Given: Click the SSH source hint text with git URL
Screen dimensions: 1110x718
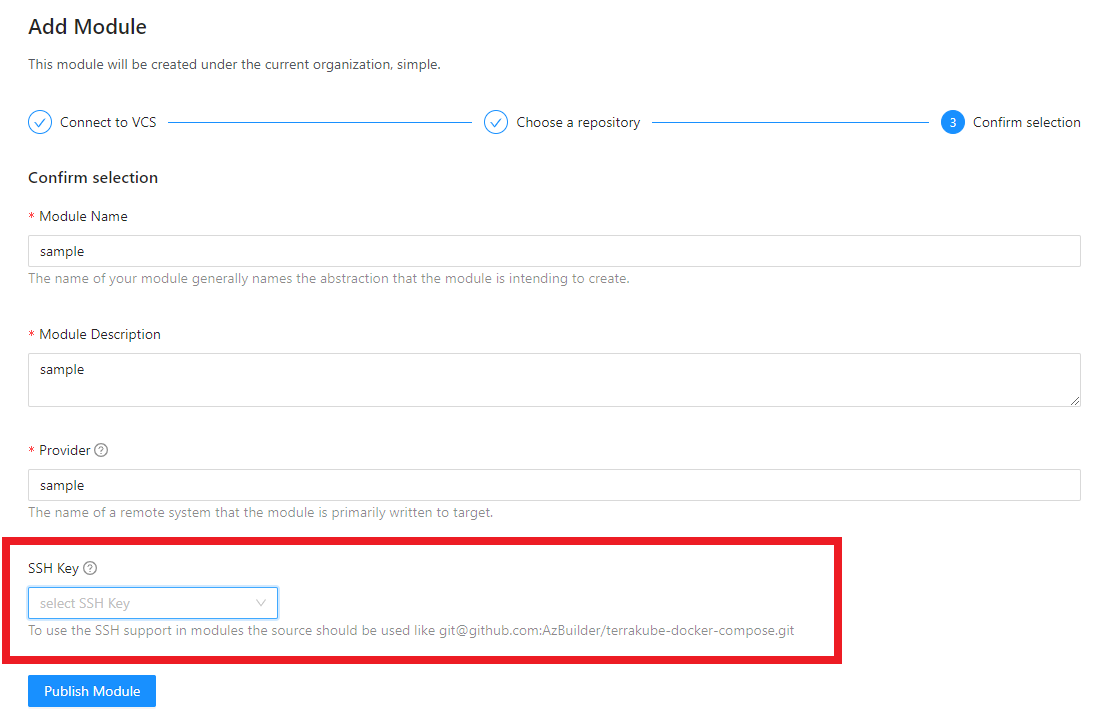Looking at the screenshot, I should [410, 631].
